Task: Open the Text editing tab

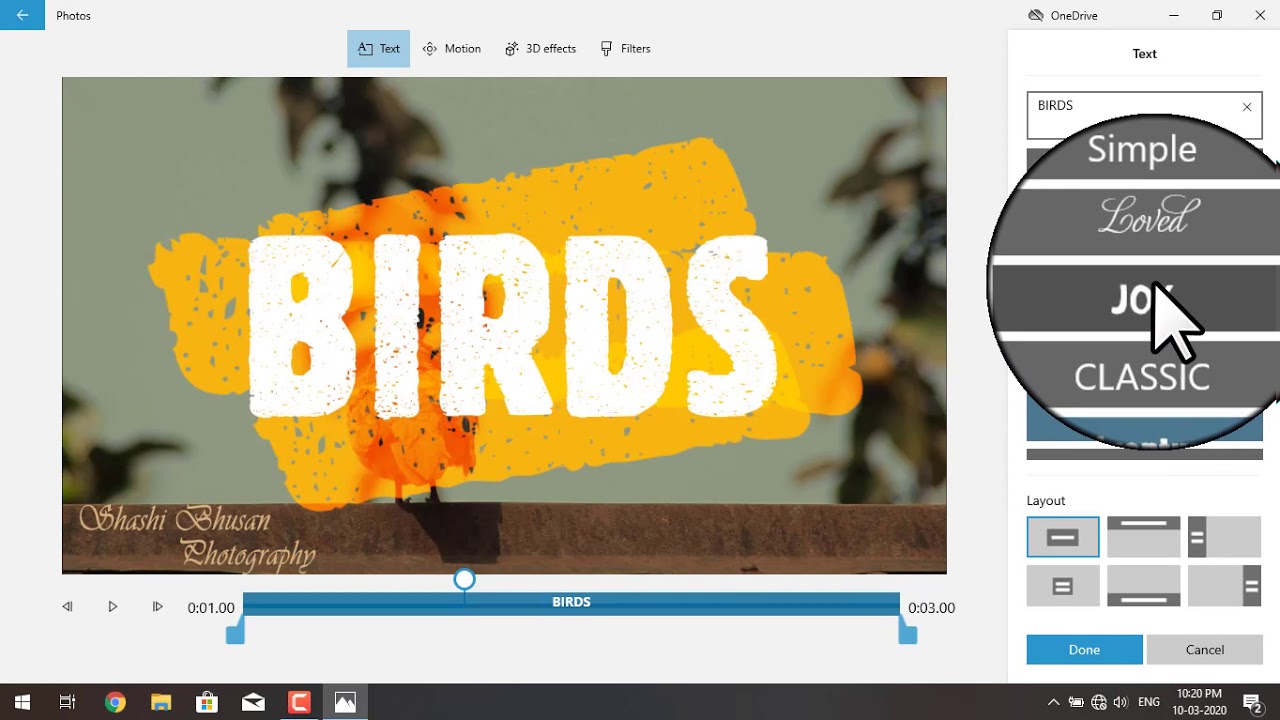Action: 378,48
